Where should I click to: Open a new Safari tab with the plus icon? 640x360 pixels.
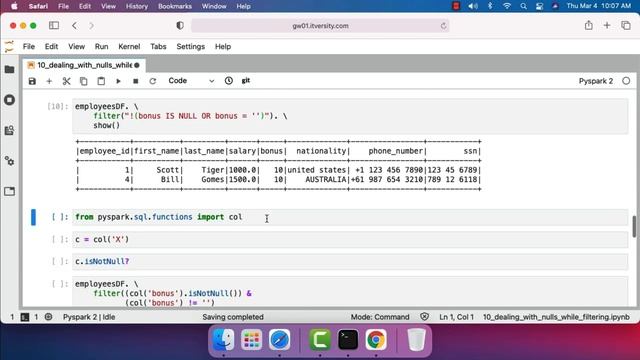[607, 25]
